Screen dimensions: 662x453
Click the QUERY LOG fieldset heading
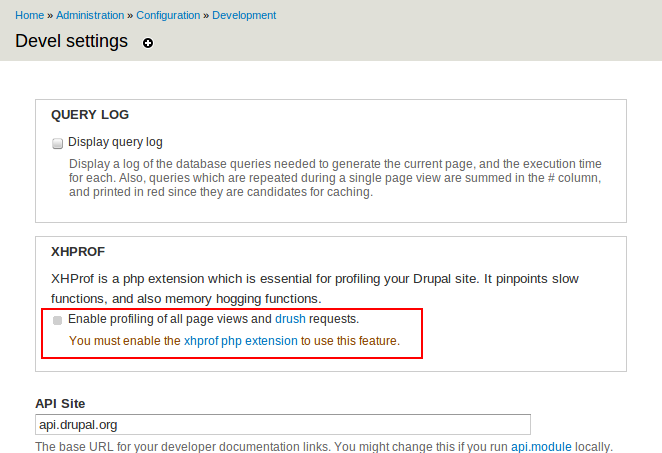[x=90, y=115]
